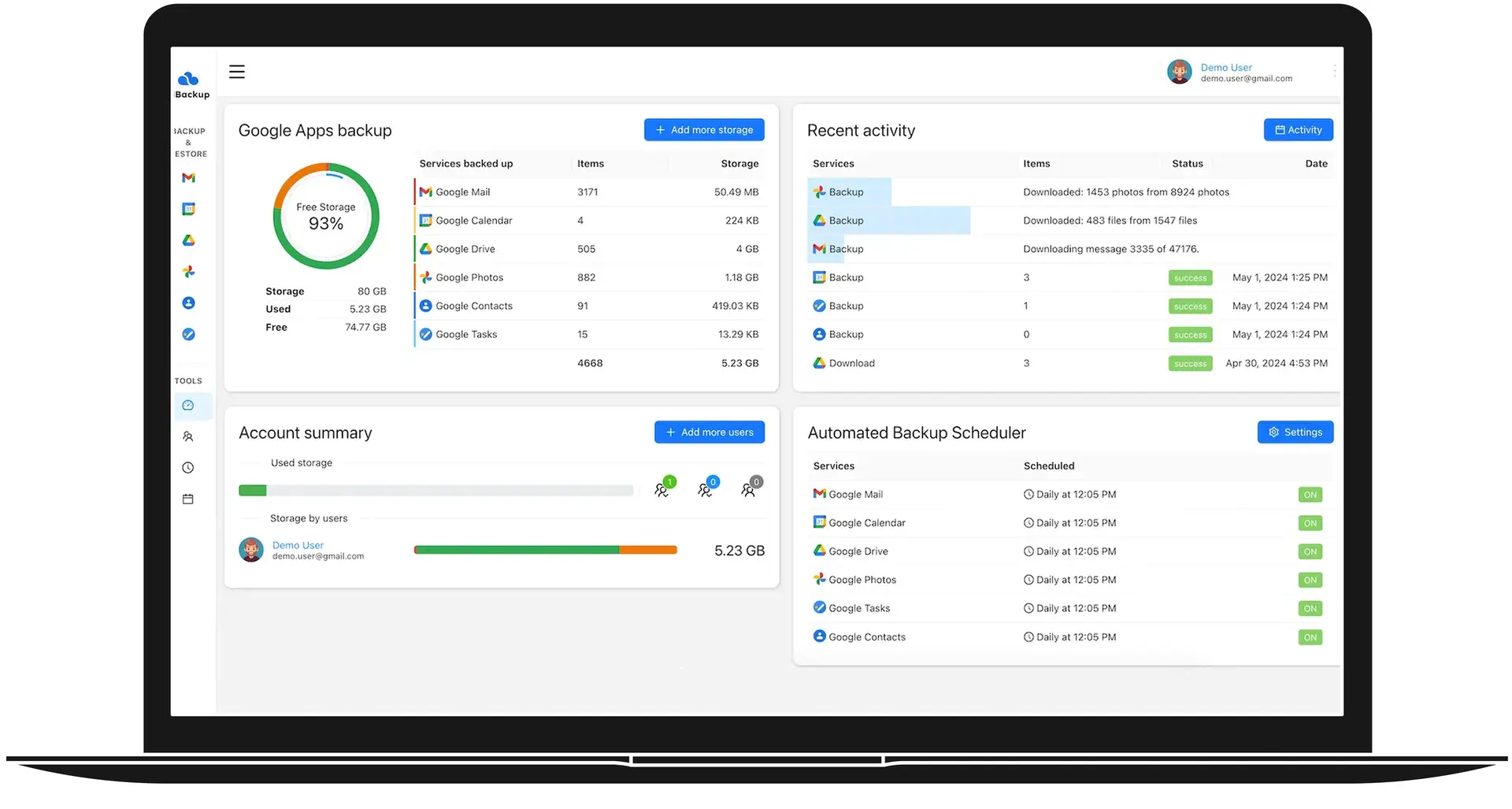Screen dimensions: 1512x809
Task: Open scheduler Settings button
Action: [1295, 432]
